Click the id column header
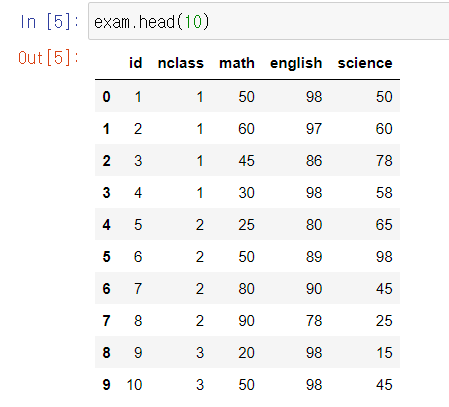Viewport: 449px width, 407px height. click(136, 63)
